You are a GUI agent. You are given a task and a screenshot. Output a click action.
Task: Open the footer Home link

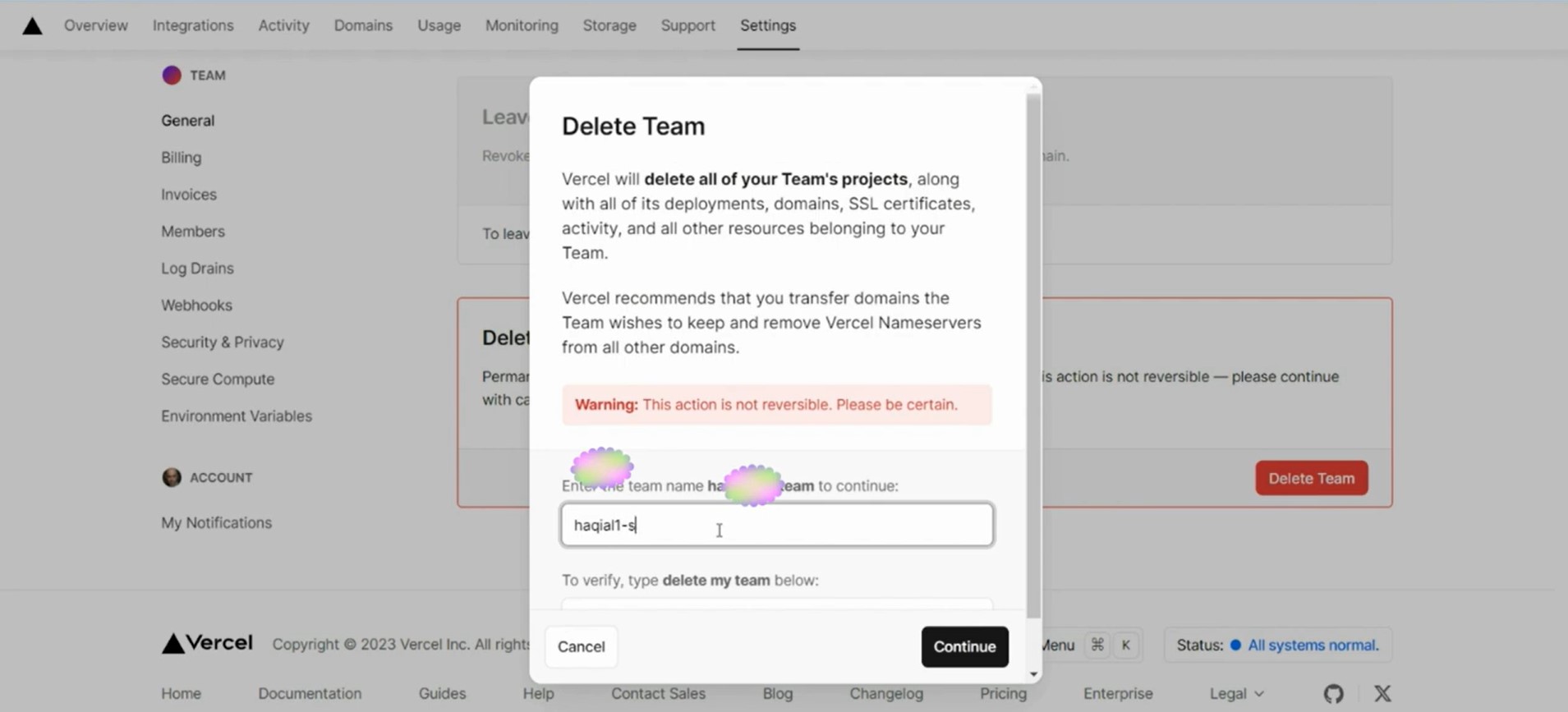(181, 694)
